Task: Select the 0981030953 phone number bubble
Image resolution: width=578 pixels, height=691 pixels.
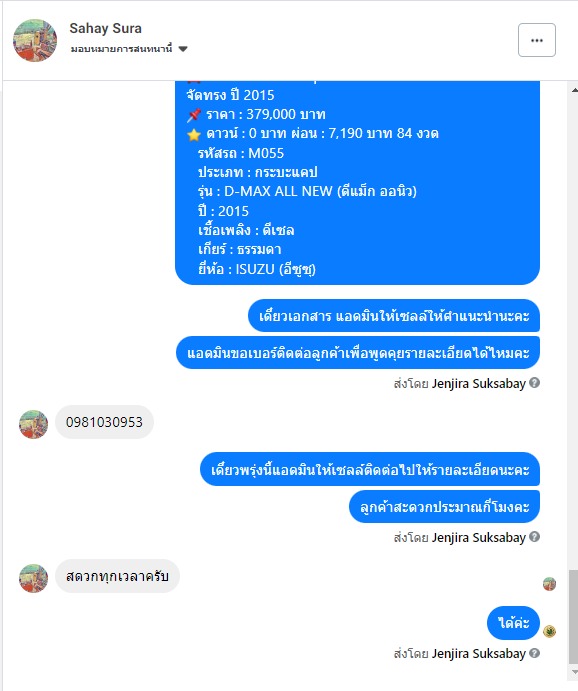Action: pyautogui.click(x=104, y=422)
